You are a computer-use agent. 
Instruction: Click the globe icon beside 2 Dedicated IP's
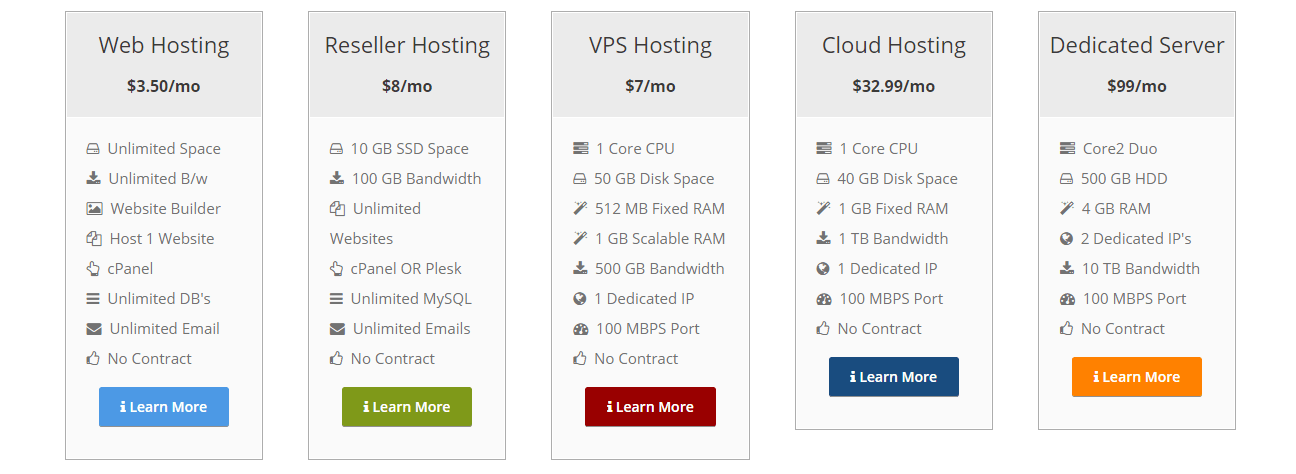coord(1066,239)
